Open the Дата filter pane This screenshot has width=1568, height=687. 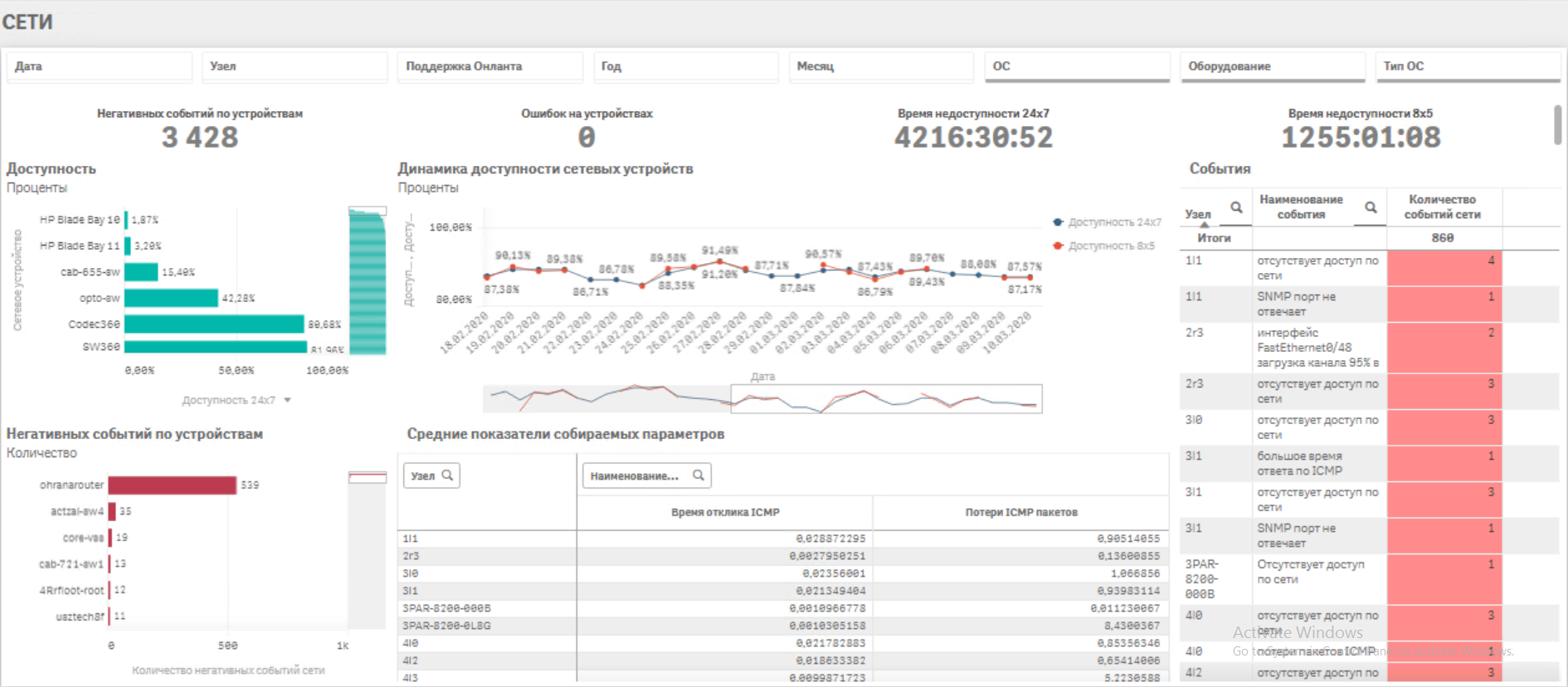[x=100, y=66]
